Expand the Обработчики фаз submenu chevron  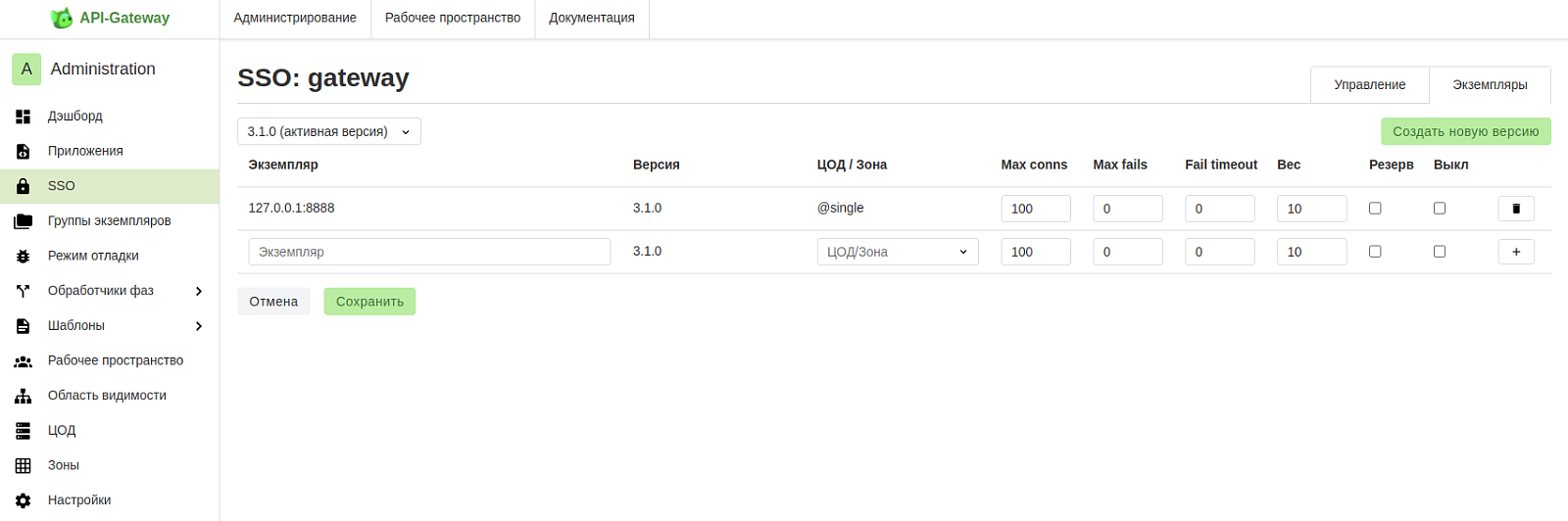pyautogui.click(x=199, y=291)
